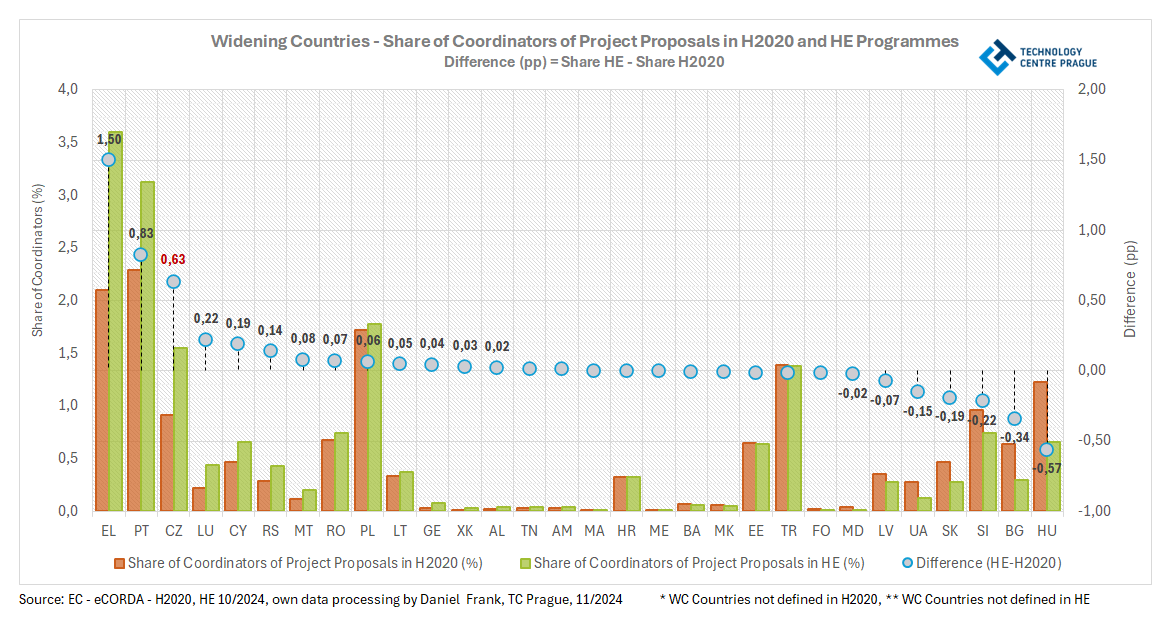Click the orange H2020 legend swatch
This screenshot has height=623, width=1169.
pyautogui.click(x=117, y=563)
